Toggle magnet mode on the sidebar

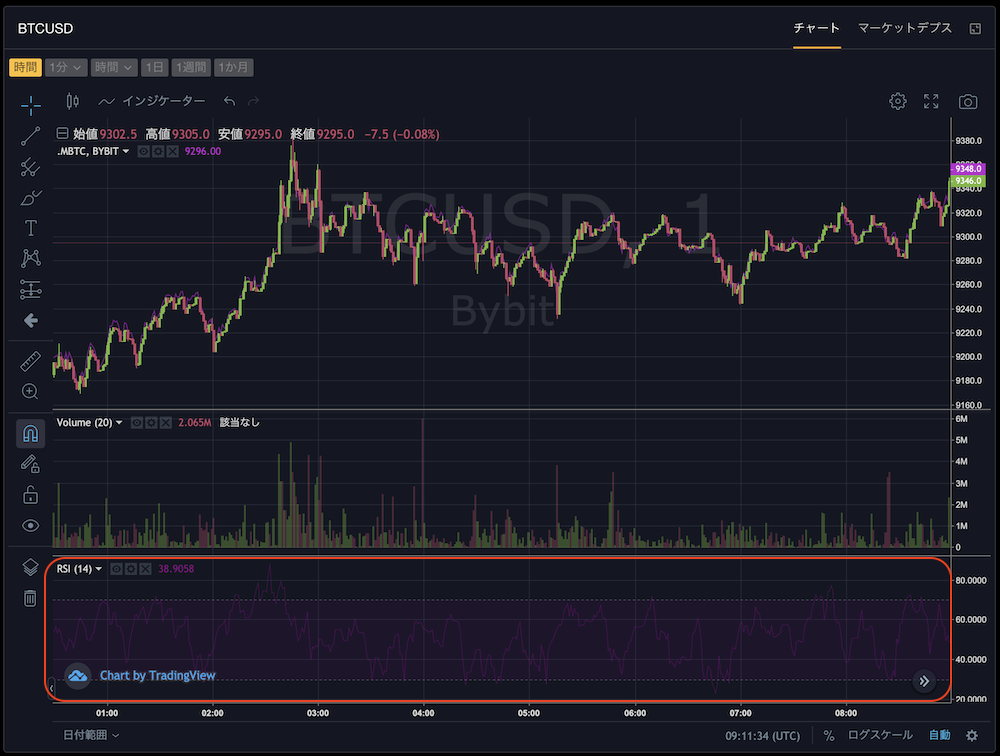click(30, 434)
